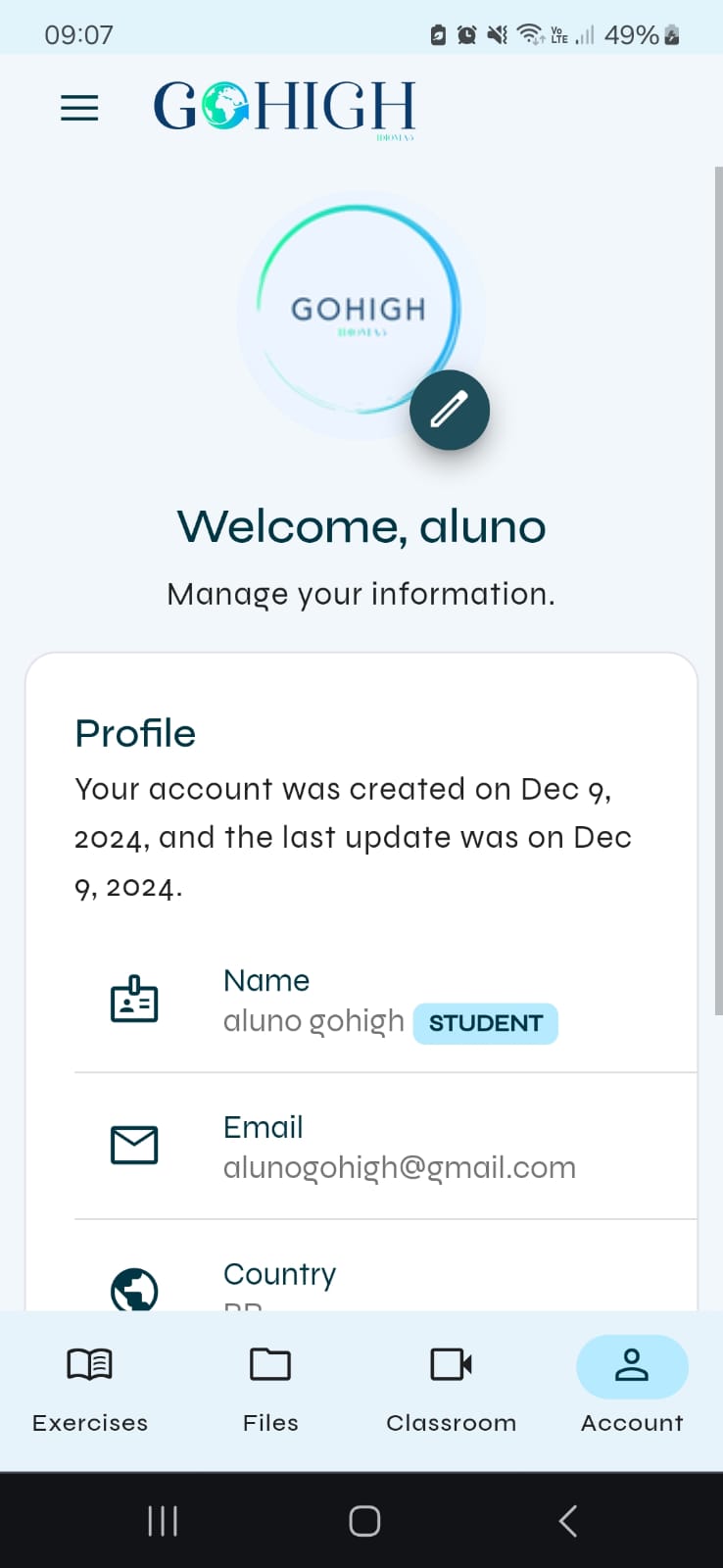Click the page scrollbar on right edge
This screenshot has height=1568, width=723.
click(x=718, y=588)
